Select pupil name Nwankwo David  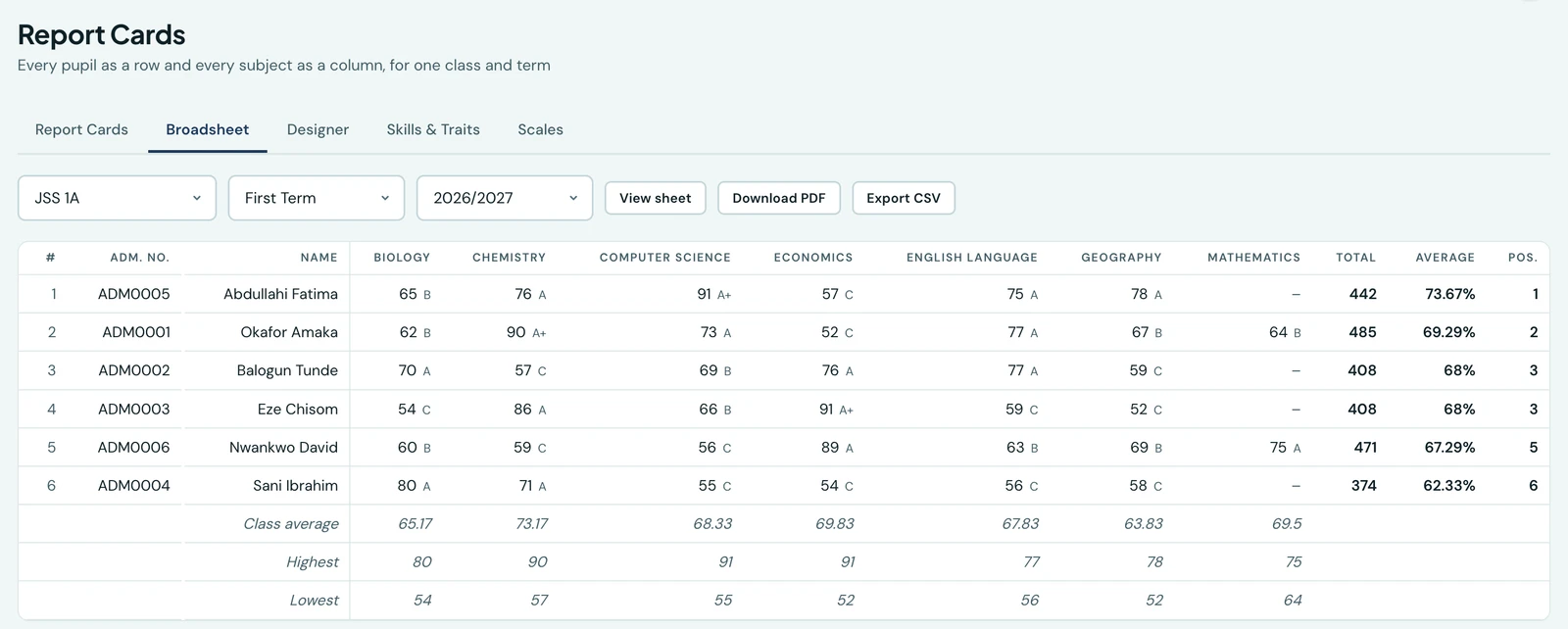tap(283, 447)
